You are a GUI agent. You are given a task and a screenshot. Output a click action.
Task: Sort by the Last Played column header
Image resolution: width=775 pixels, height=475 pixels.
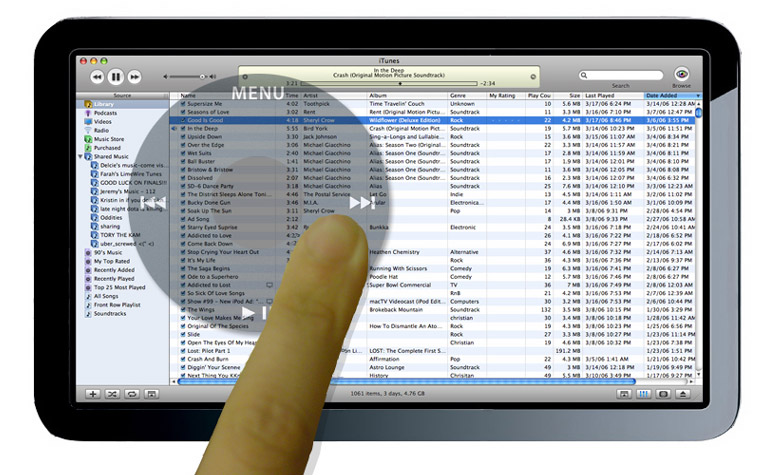[613, 95]
